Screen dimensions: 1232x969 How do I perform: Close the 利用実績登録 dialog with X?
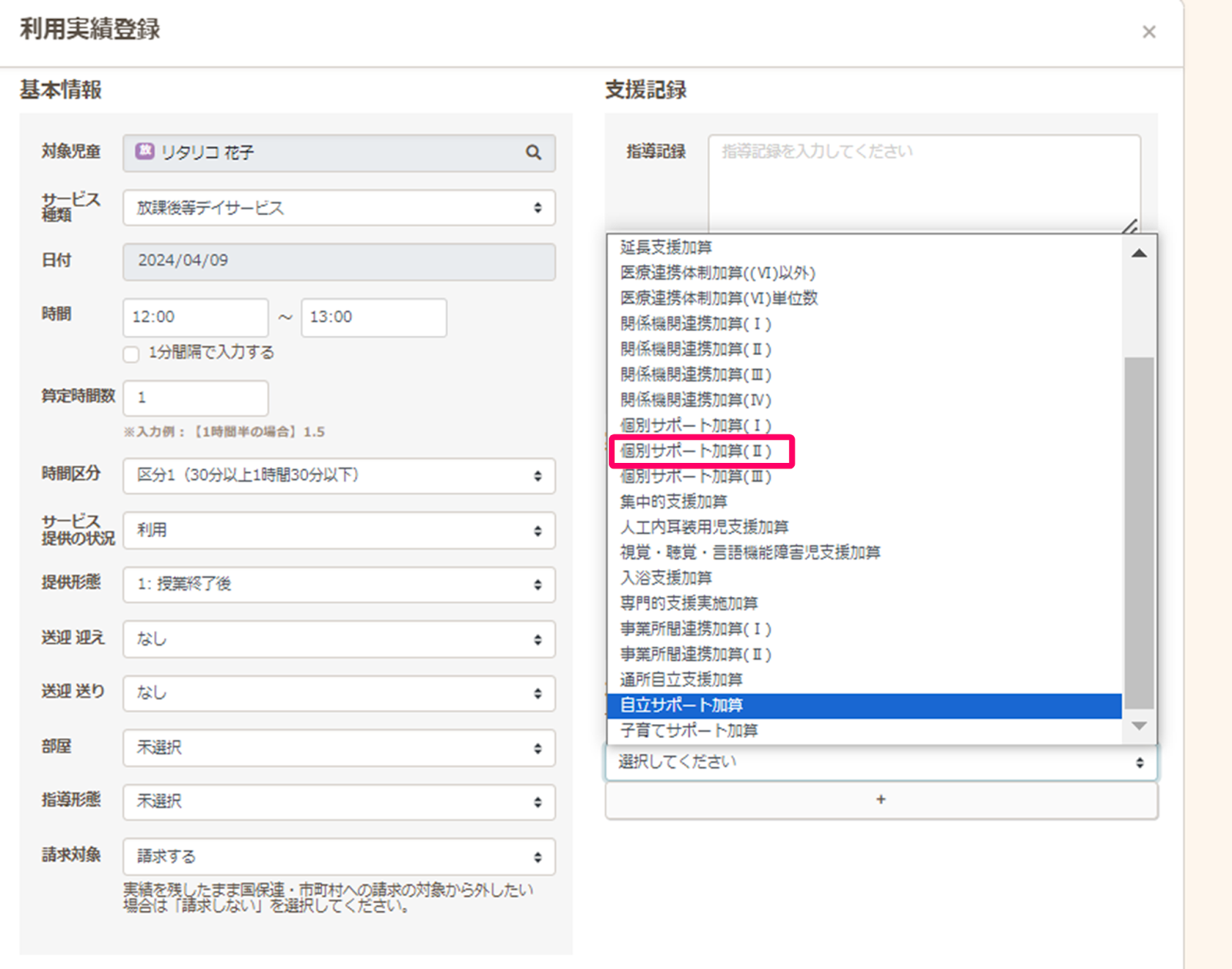coord(1149,32)
